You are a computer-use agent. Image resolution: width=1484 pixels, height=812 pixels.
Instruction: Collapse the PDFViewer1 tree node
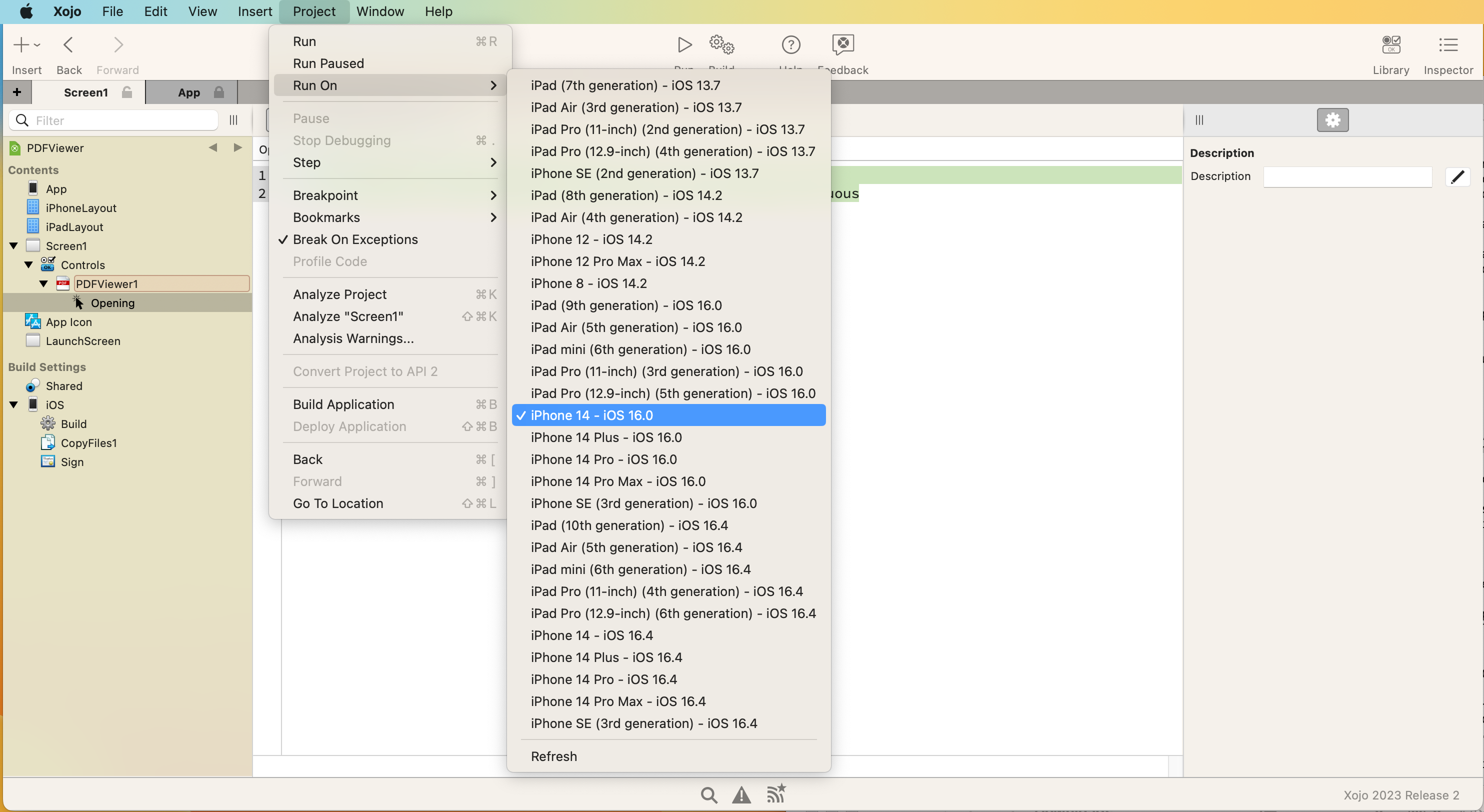tap(44, 284)
